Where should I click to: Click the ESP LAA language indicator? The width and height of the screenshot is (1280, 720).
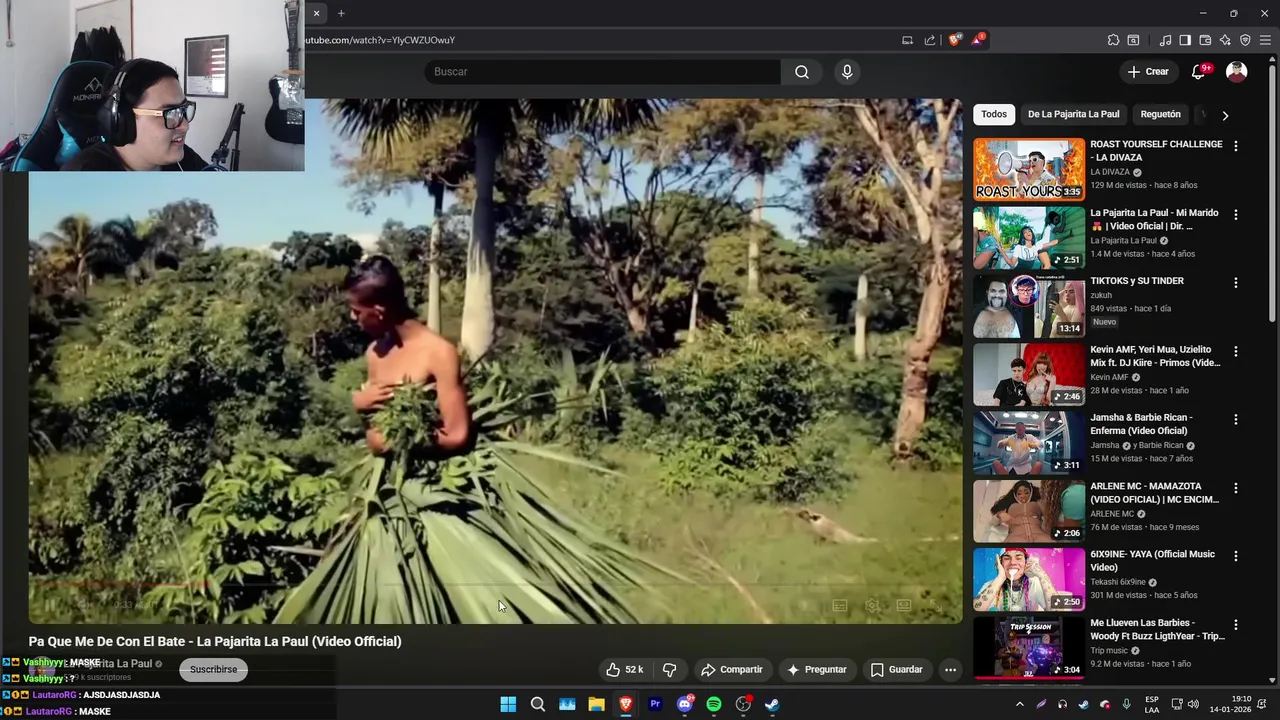tap(1152, 704)
